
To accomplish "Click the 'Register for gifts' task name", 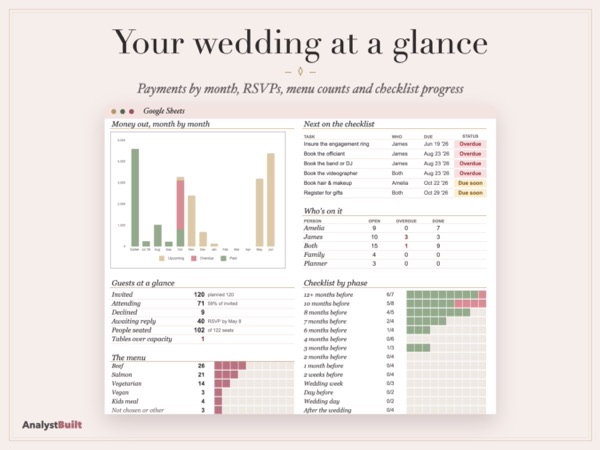I will point(323,193).
